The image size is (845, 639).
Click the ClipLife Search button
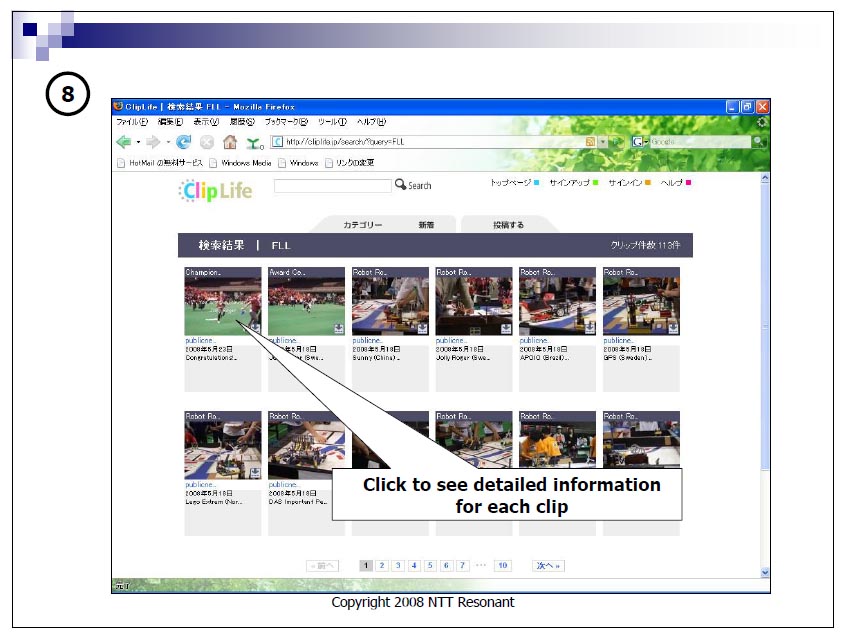tap(413, 185)
